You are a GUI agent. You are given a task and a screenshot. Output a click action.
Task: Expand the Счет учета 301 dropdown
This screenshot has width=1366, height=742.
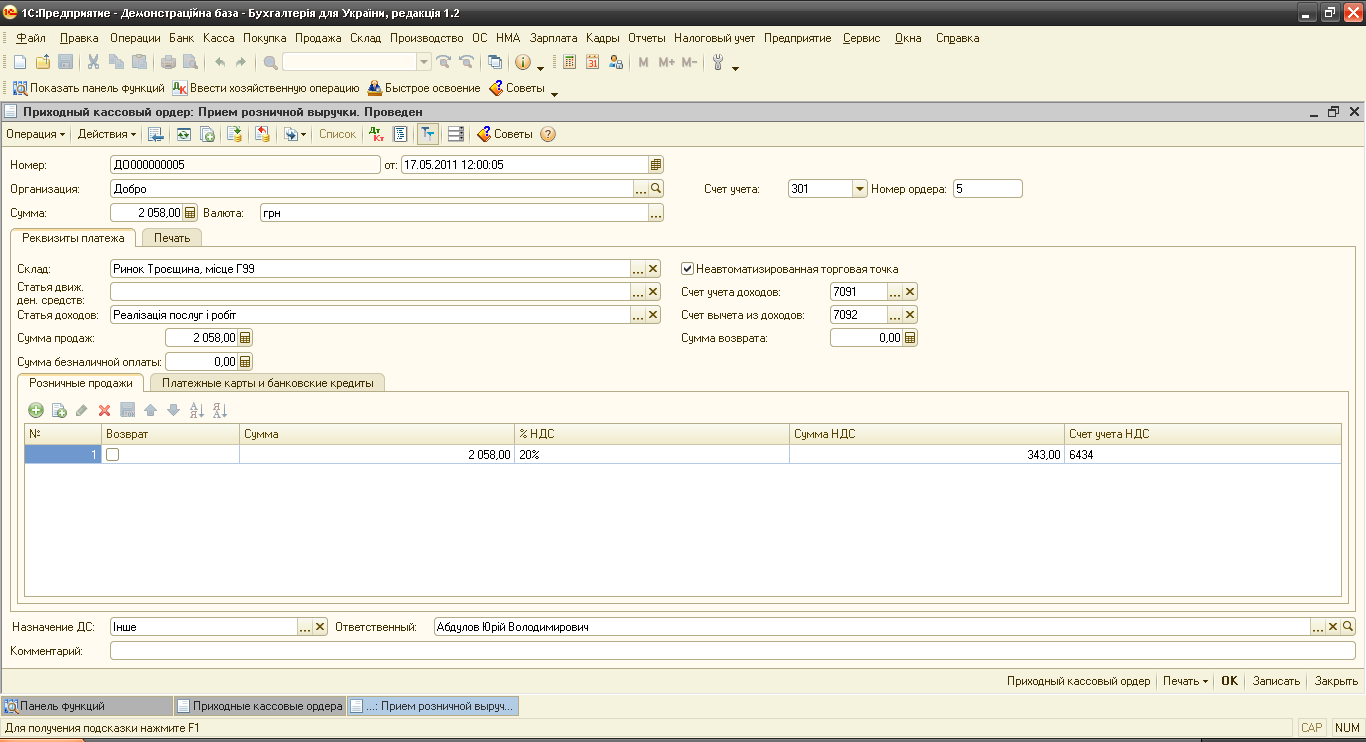click(859, 189)
